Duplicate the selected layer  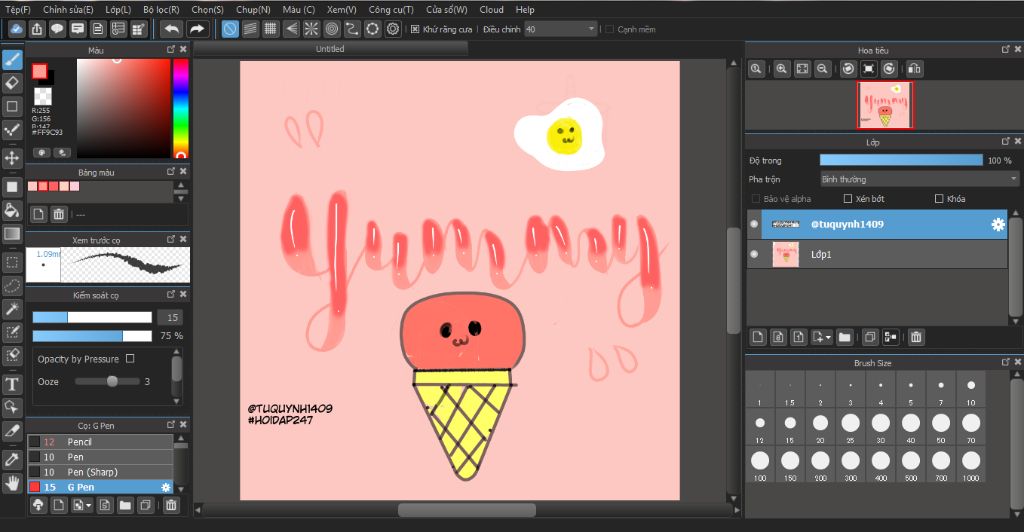pos(870,337)
